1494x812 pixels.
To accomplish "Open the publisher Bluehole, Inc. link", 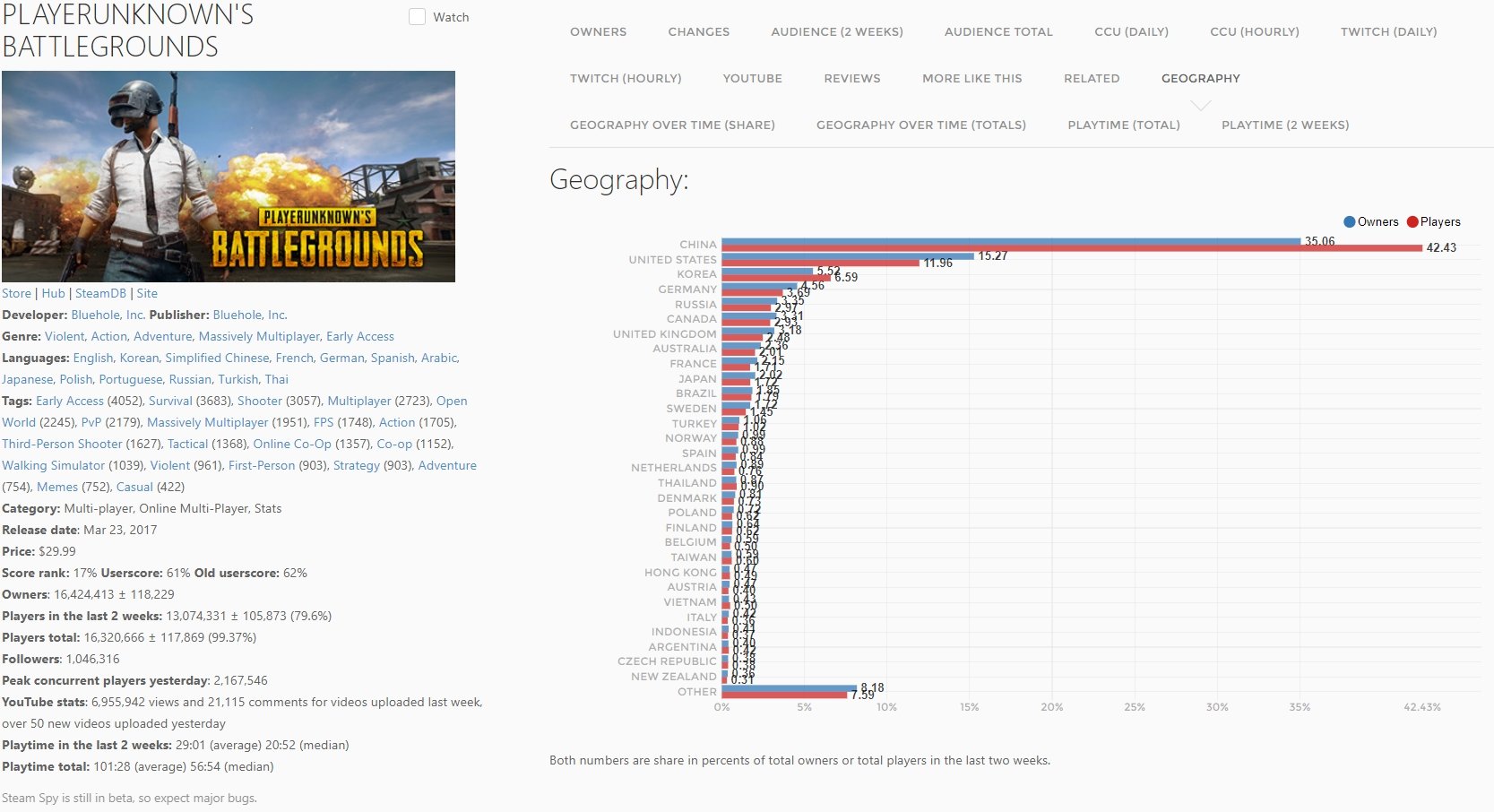I will coord(250,315).
